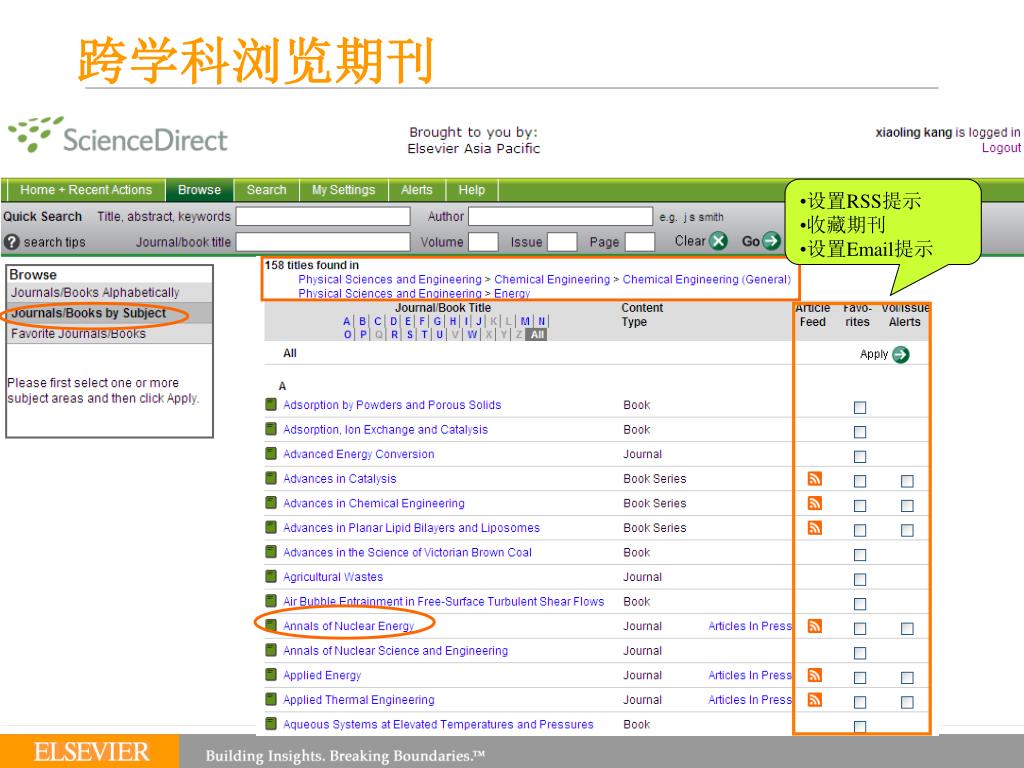
Task: Click the Energy breadcrumb link
Action: tap(512, 294)
